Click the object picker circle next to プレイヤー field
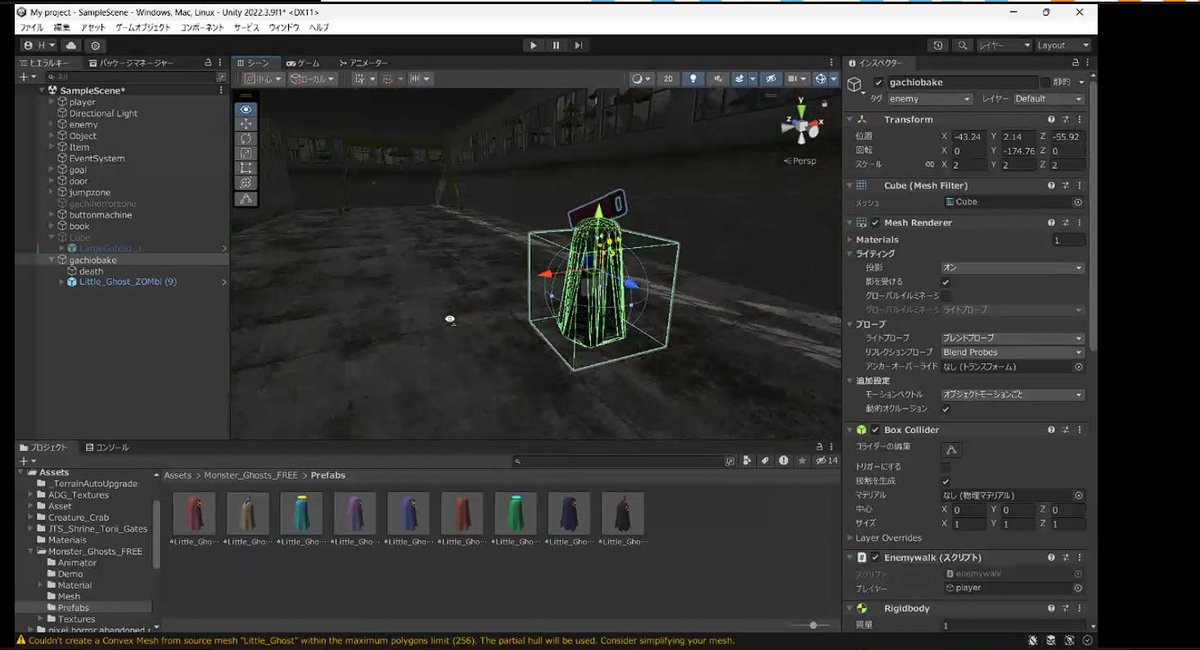1200x650 pixels. [1078, 587]
